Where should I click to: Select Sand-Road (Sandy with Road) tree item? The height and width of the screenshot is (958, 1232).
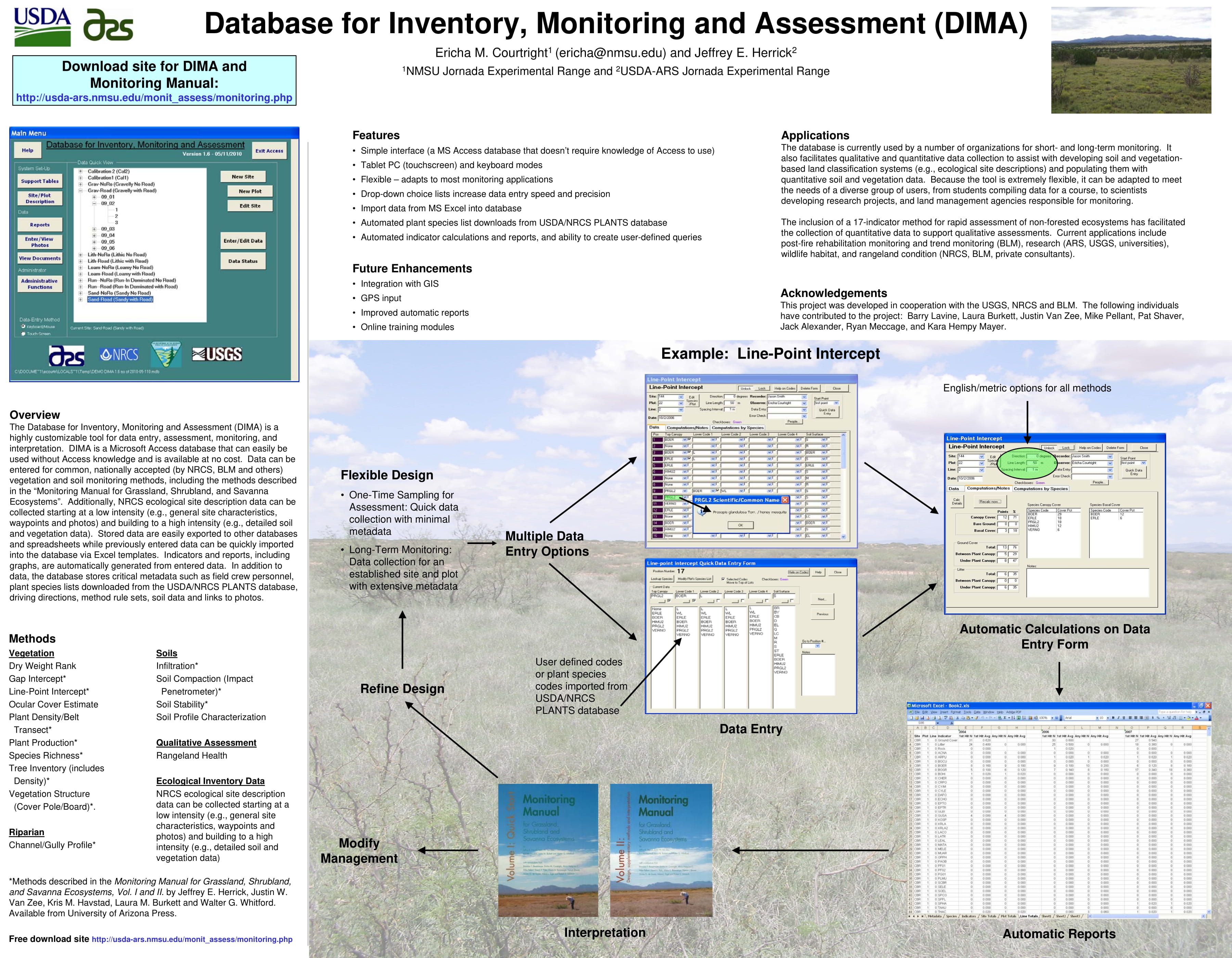tap(120, 299)
